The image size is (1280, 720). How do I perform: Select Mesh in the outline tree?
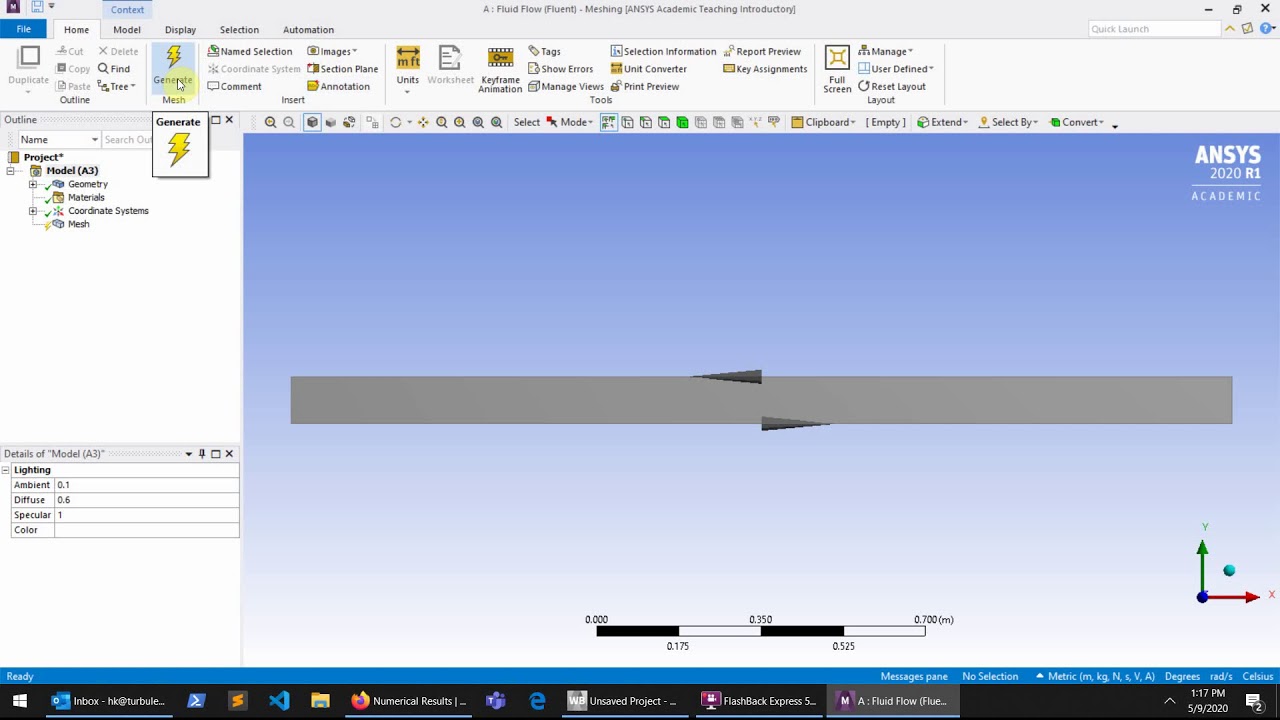(78, 224)
